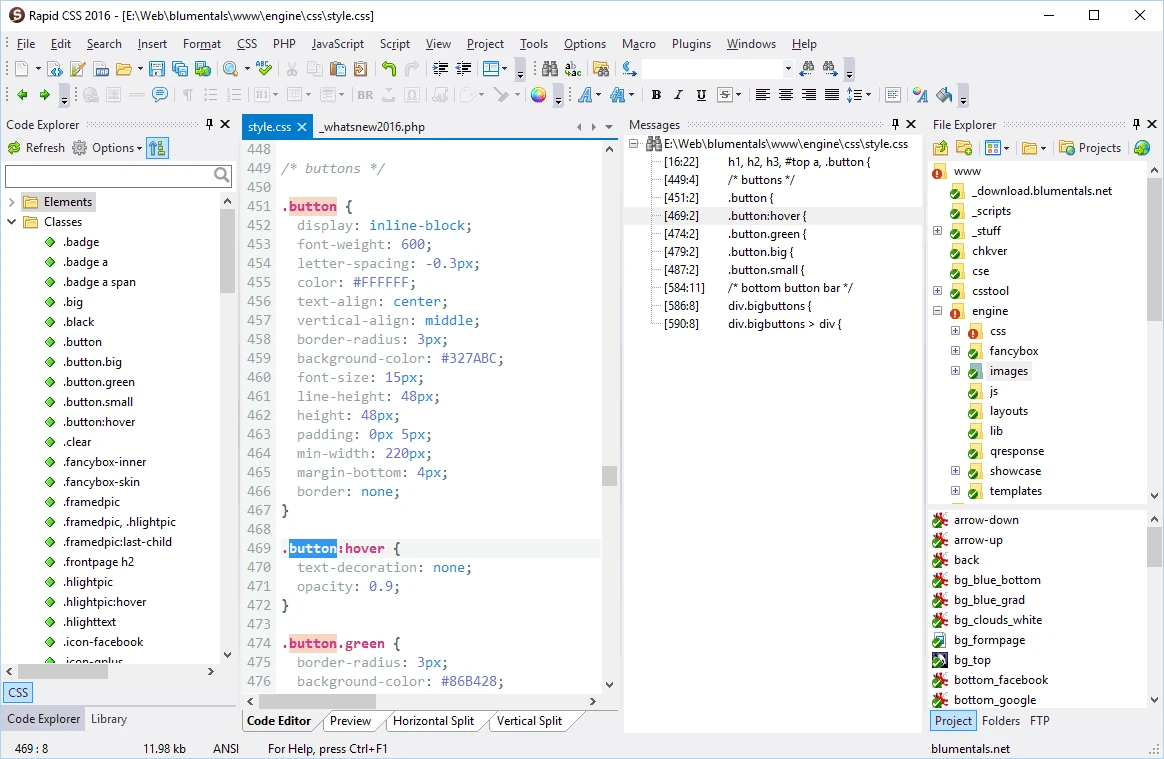This screenshot has width=1164, height=759.
Task: Select the div.bigbuttons > div message row
Action: pyautogui.click(x=772, y=324)
